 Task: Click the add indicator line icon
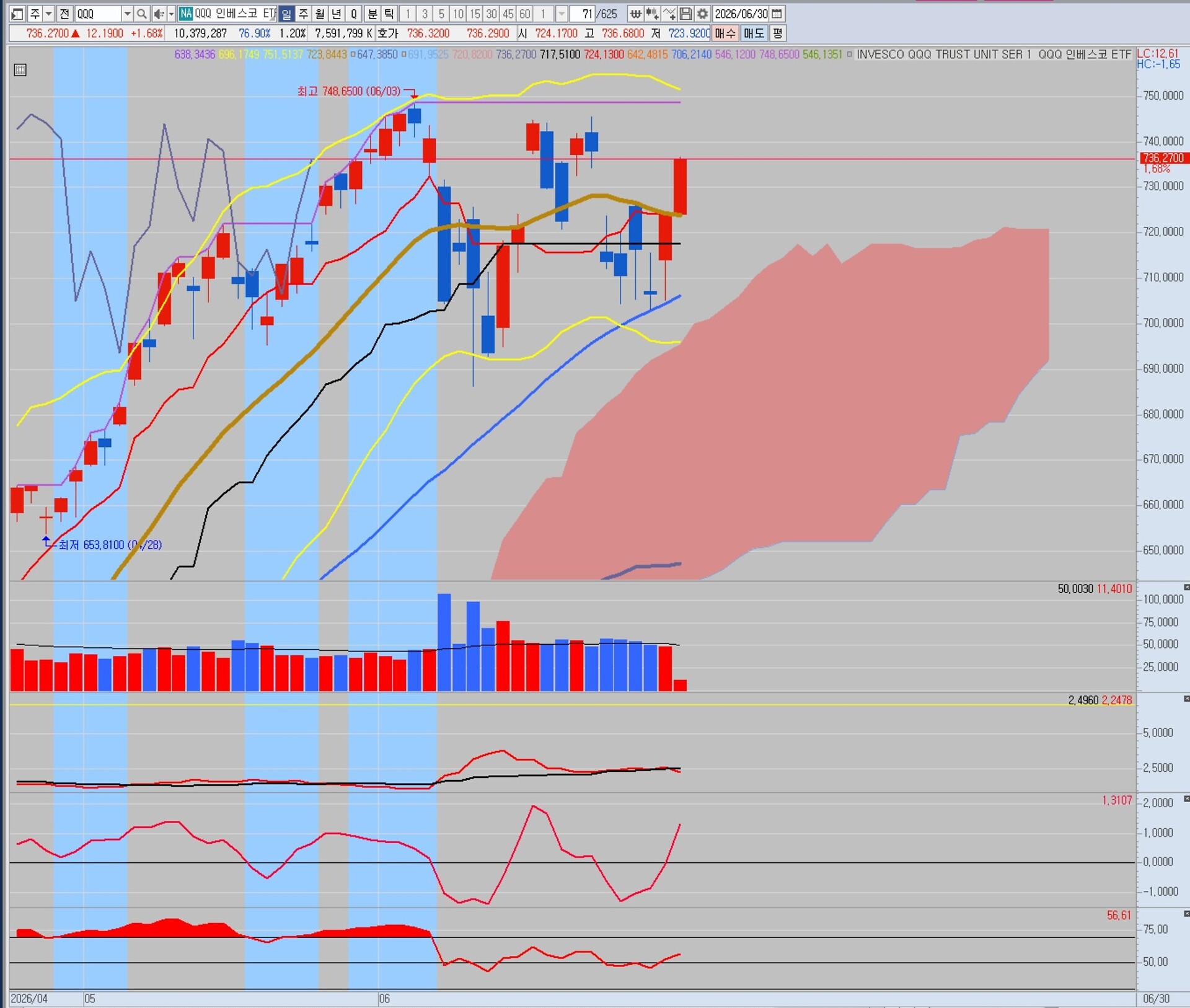pos(669,14)
